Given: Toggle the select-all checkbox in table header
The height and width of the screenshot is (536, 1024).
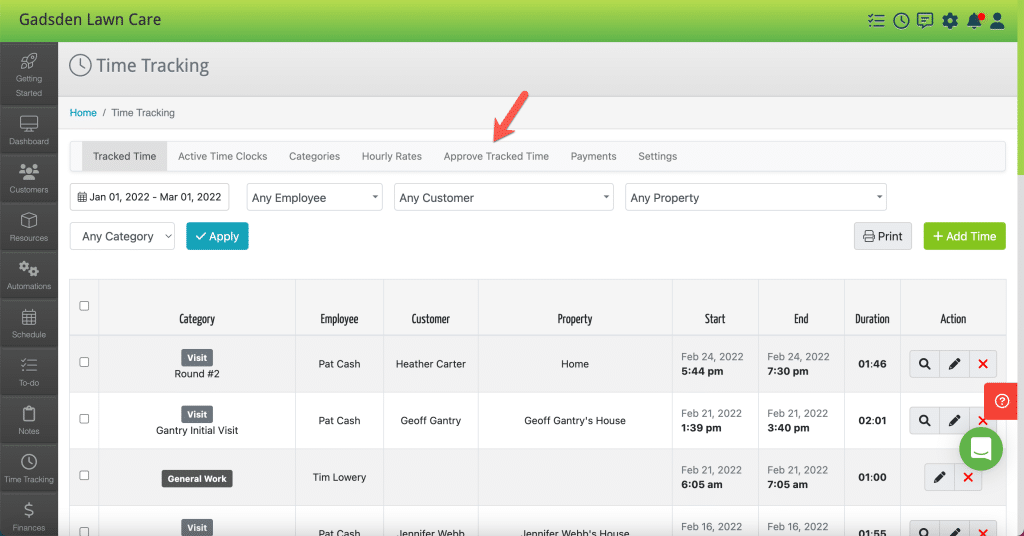Looking at the screenshot, I should (x=84, y=306).
